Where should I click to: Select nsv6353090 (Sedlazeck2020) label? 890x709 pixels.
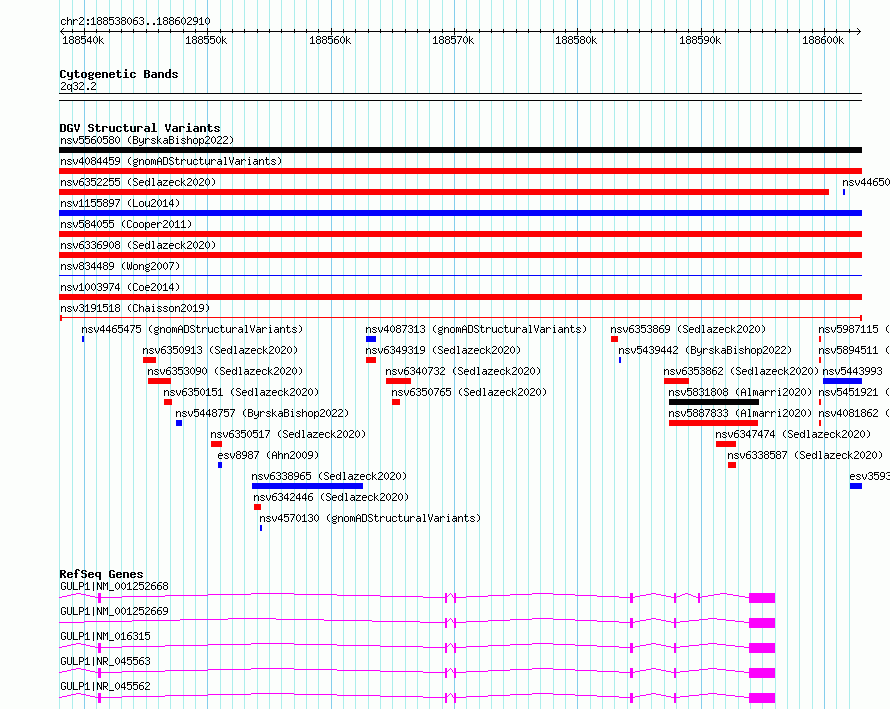(225, 371)
